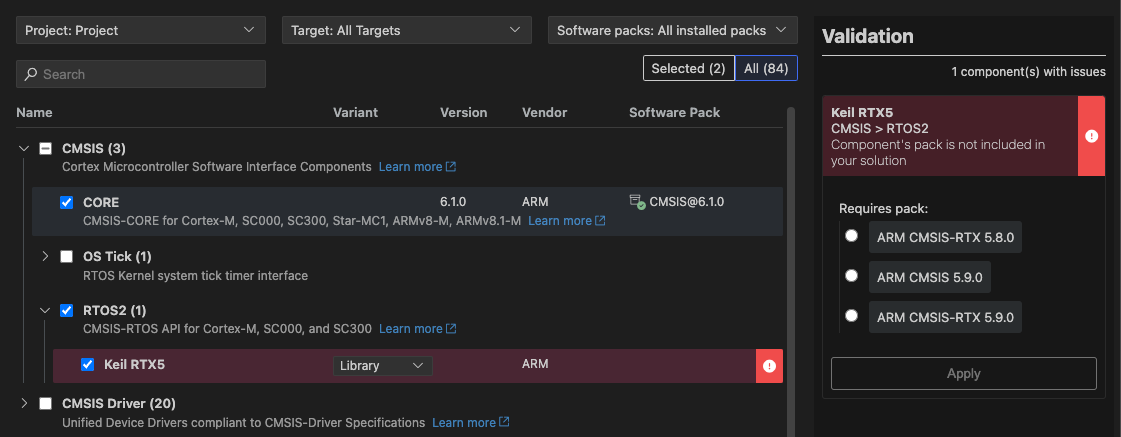Click the Name column header
Image resolution: width=1121 pixels, height=437 pixels.
34,113
